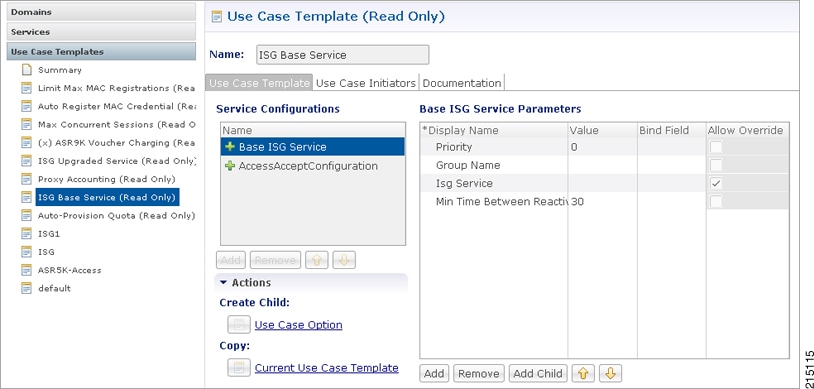Open the Current Use Case Template link
Viewport: 814px width, 389px height.
click(327, 368)
